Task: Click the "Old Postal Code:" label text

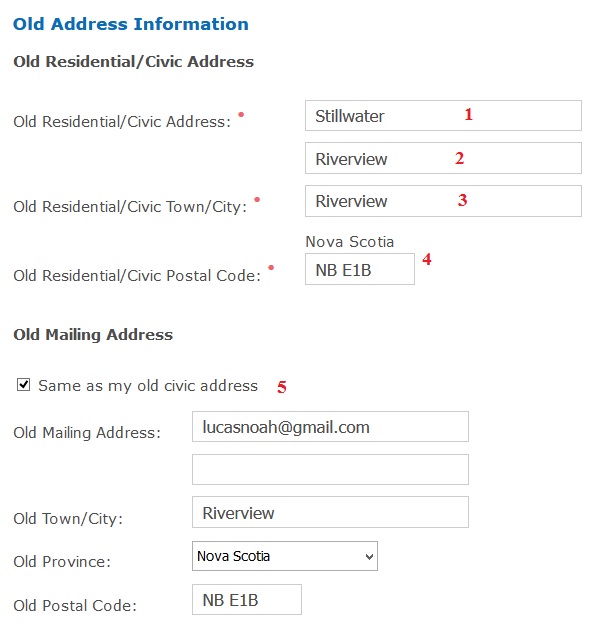Action: click(75, 606)
